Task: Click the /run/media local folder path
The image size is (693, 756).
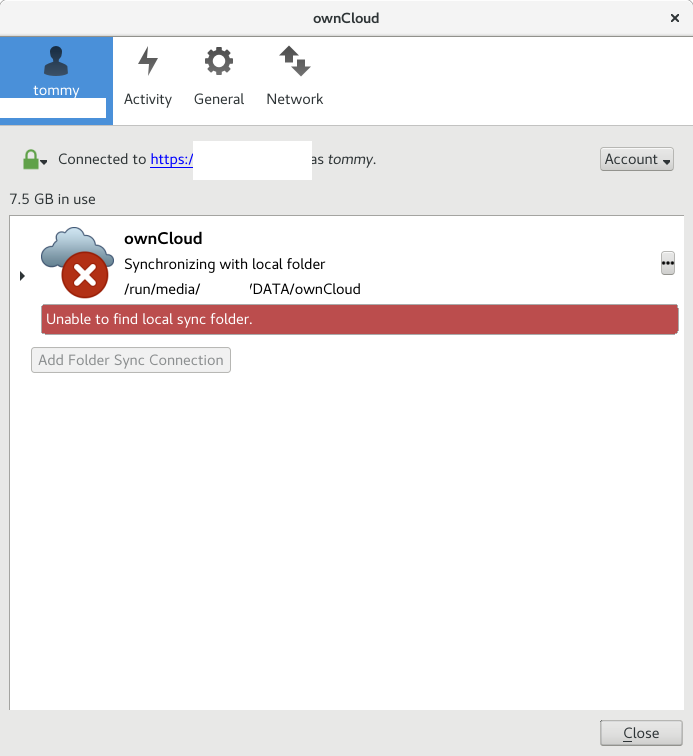Action: (242, 289)
